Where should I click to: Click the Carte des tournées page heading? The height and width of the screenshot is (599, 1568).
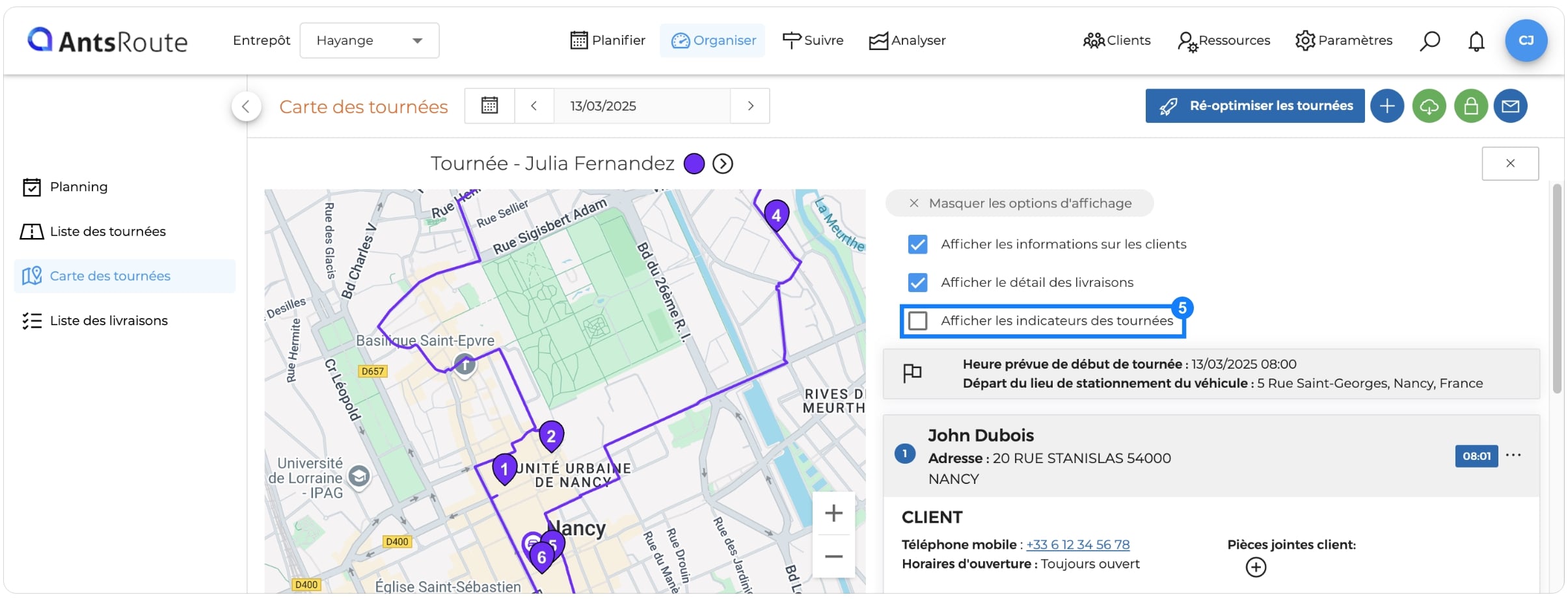coord(364,107)
